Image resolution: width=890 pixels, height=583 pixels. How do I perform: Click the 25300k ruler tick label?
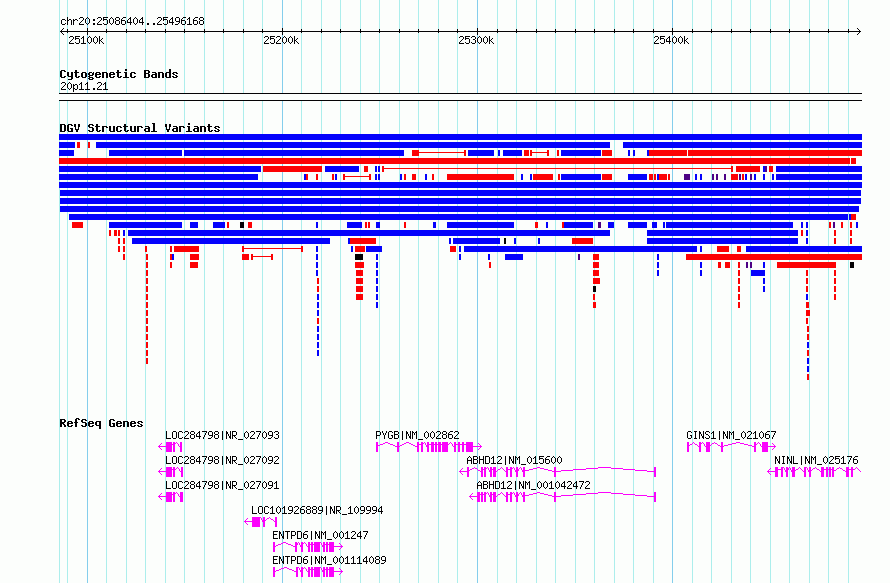coord(476,40)
